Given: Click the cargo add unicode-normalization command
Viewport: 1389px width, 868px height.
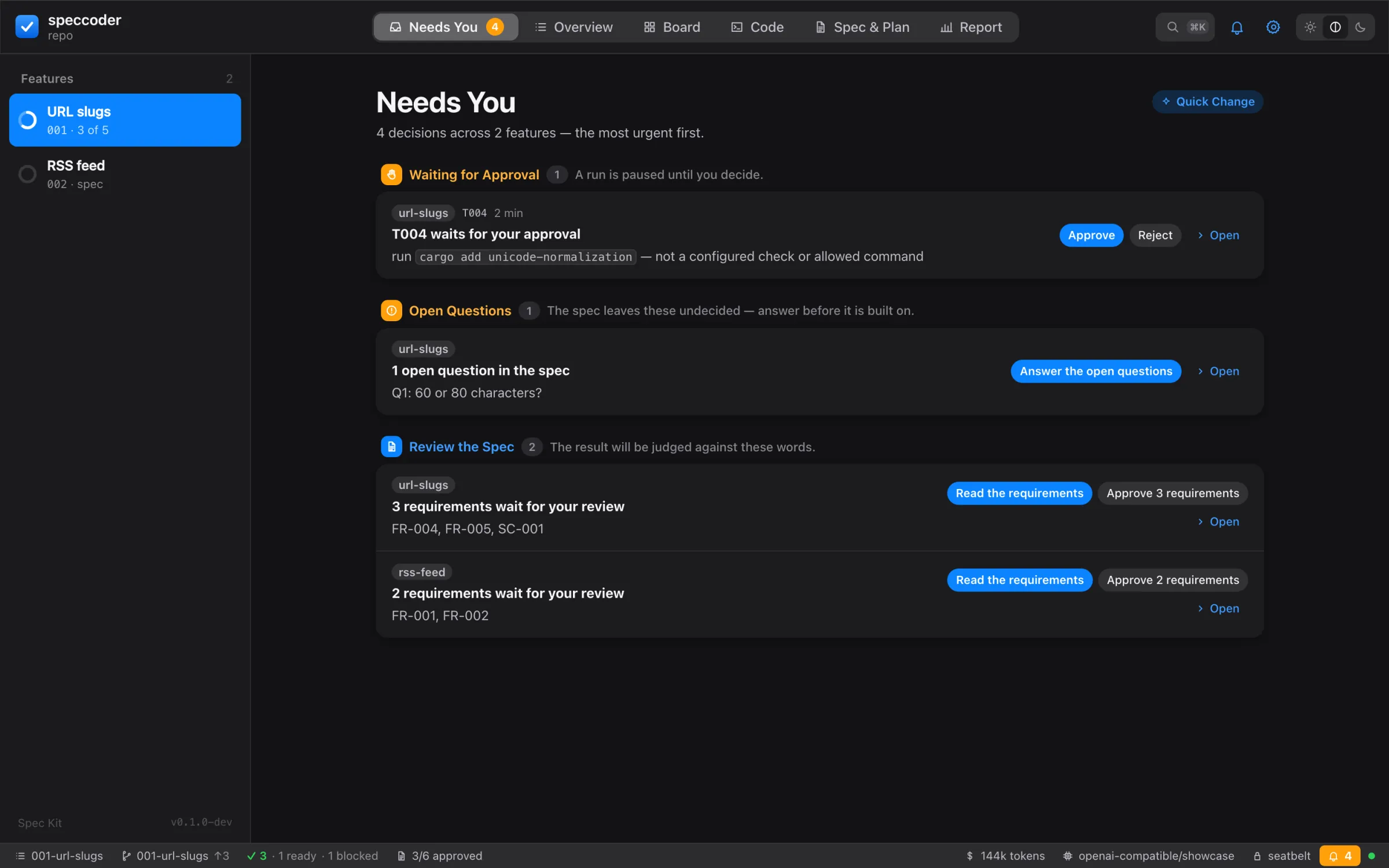Looking at the screenshot, I should pyautogui.click(x=526, y=256).
